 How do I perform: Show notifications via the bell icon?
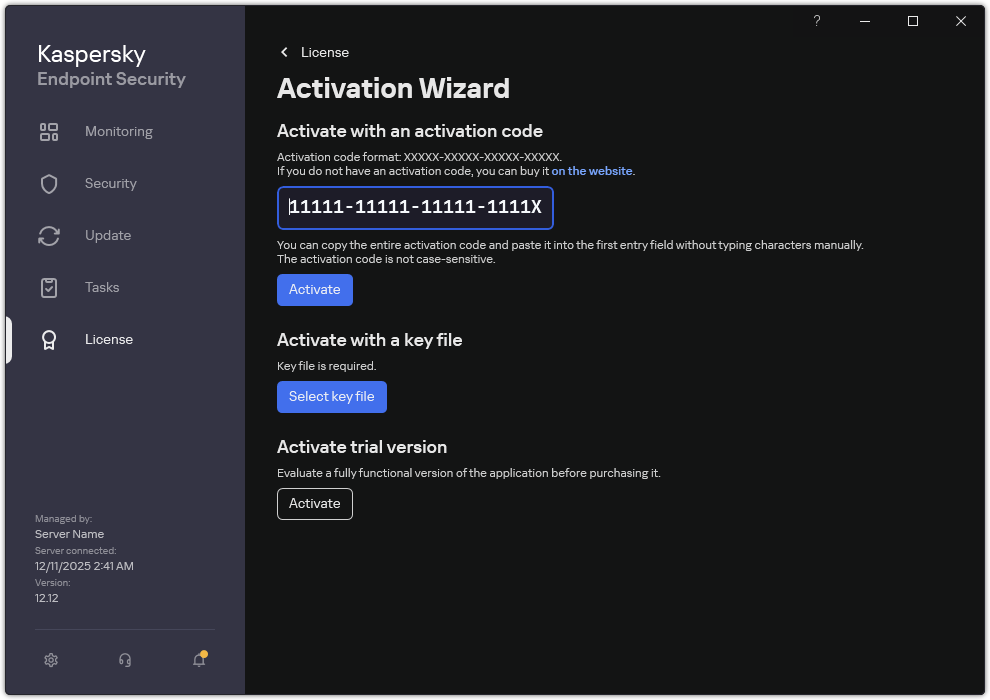coord(199,661)
